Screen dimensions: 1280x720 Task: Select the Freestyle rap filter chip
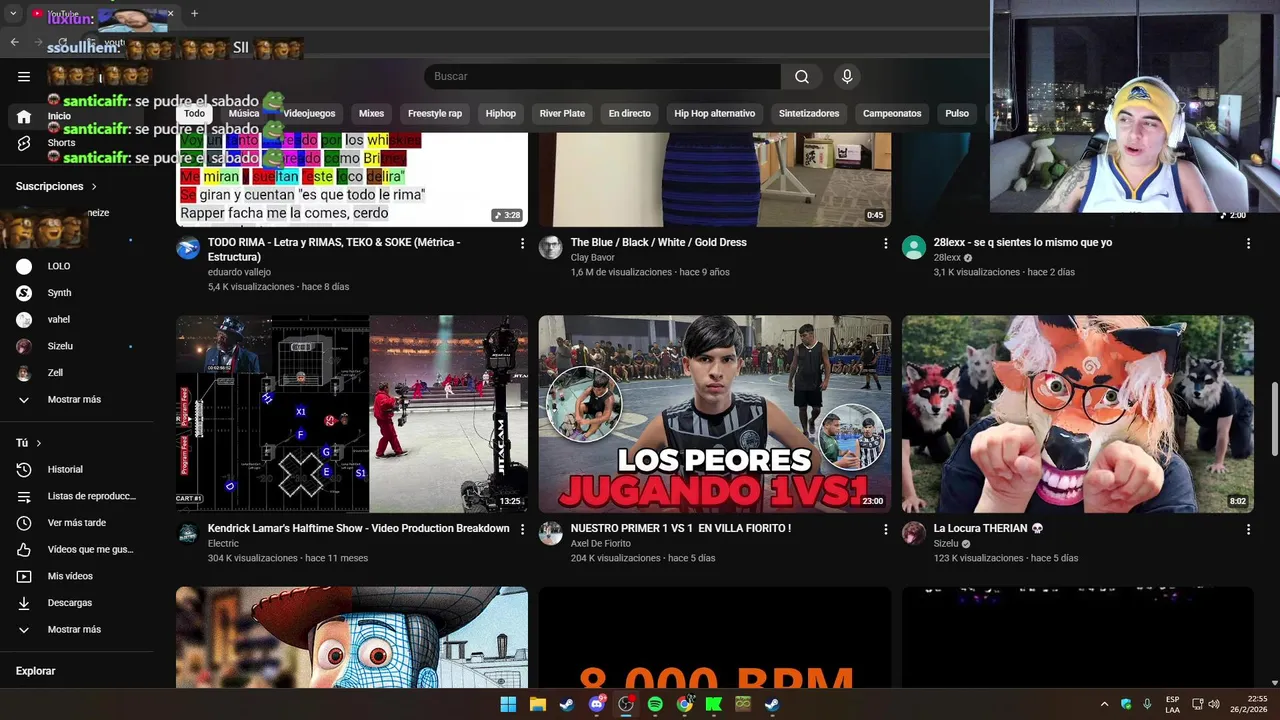click(435, 113)
